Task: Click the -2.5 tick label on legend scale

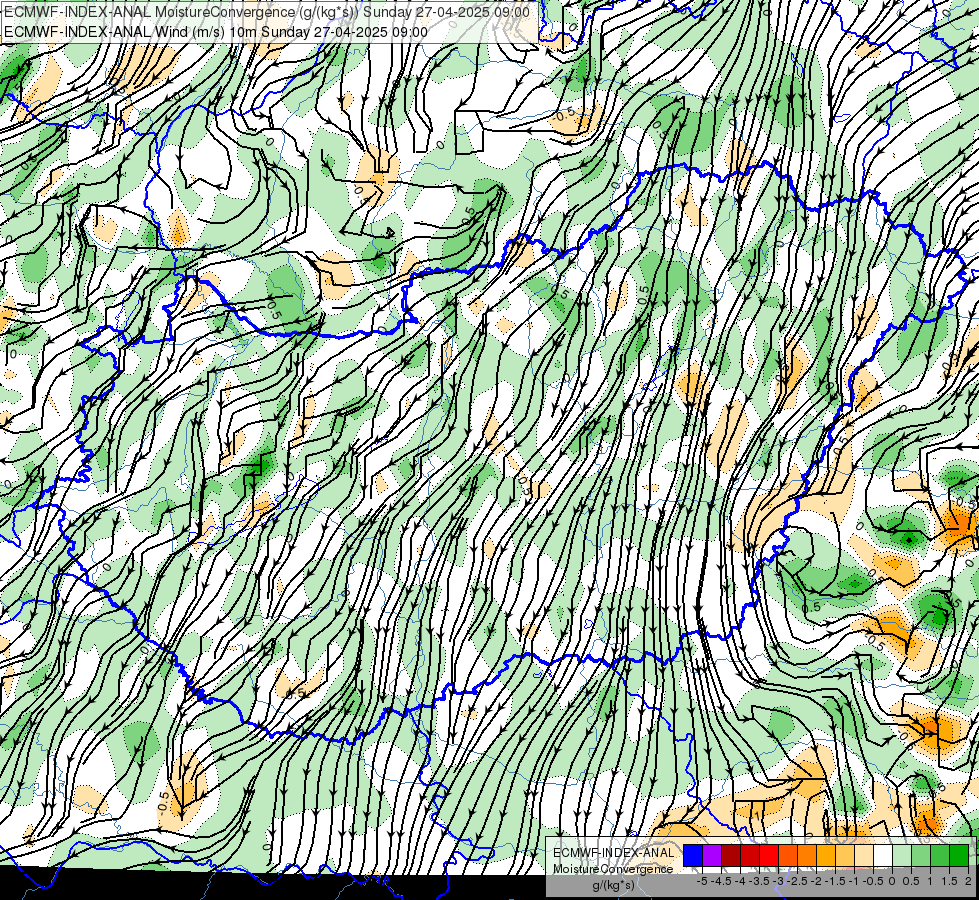Action: coord(797,881)
